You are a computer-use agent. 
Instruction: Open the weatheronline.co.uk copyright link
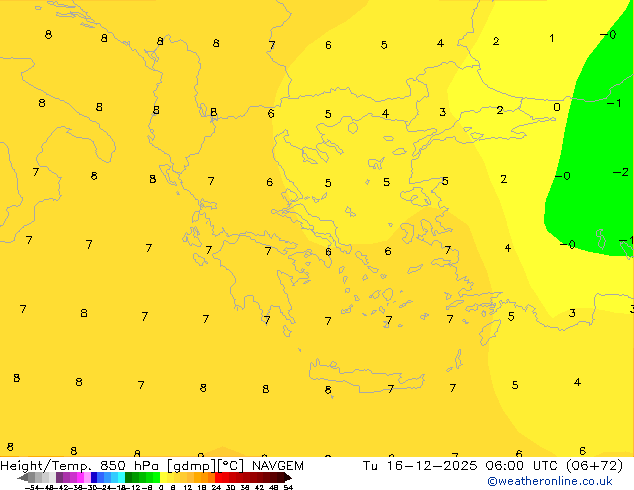point(550,481)
